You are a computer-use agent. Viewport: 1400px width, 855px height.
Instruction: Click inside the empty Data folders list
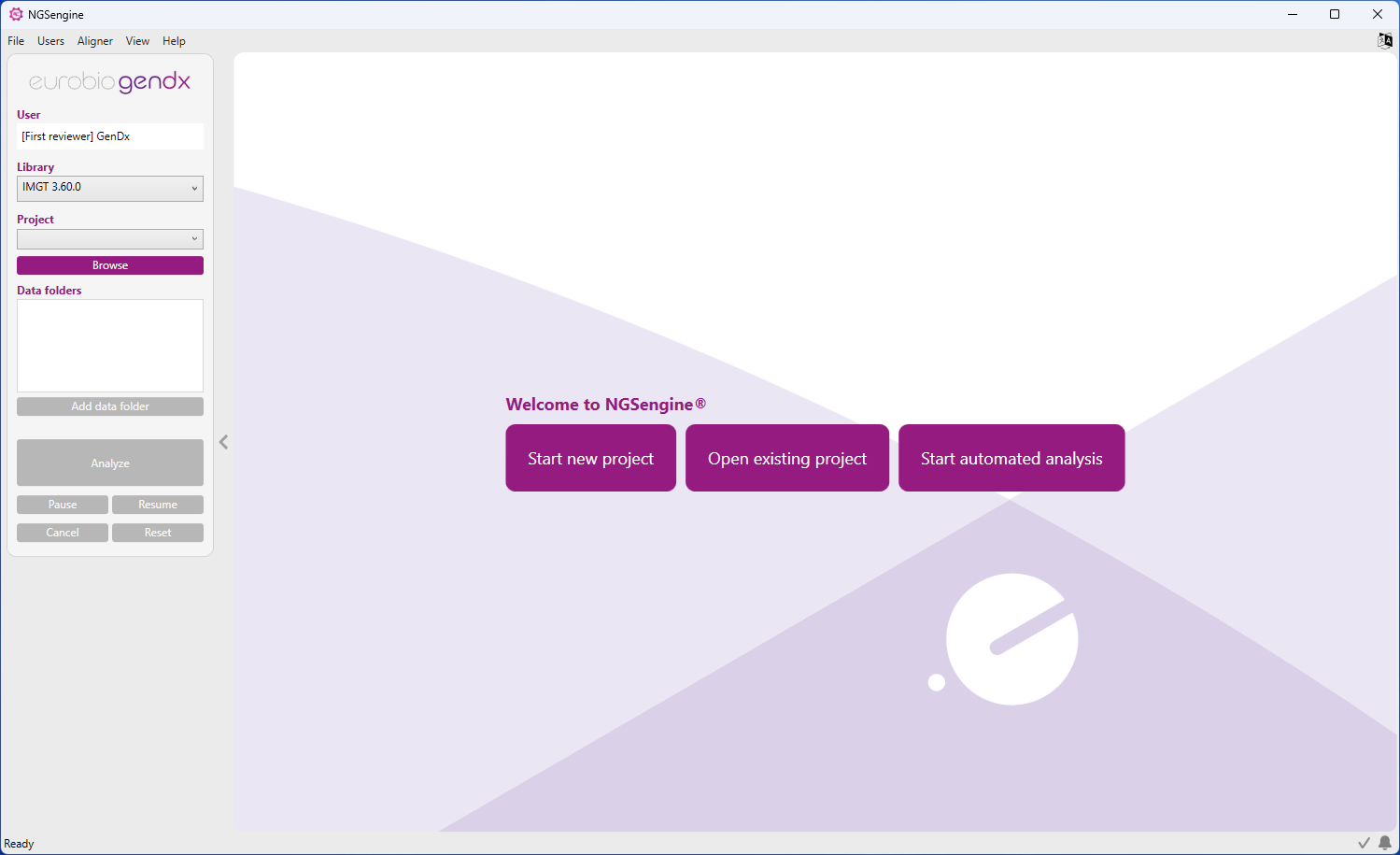tap(109, 346)
